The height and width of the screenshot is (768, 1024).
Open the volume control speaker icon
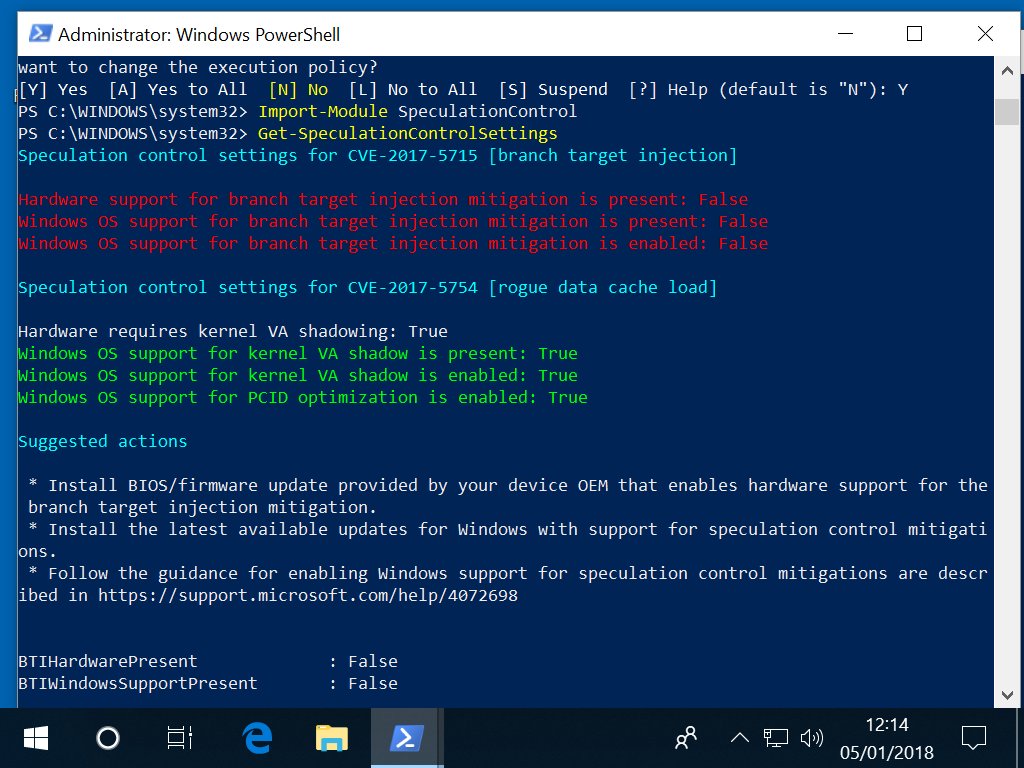pos(811,738)
